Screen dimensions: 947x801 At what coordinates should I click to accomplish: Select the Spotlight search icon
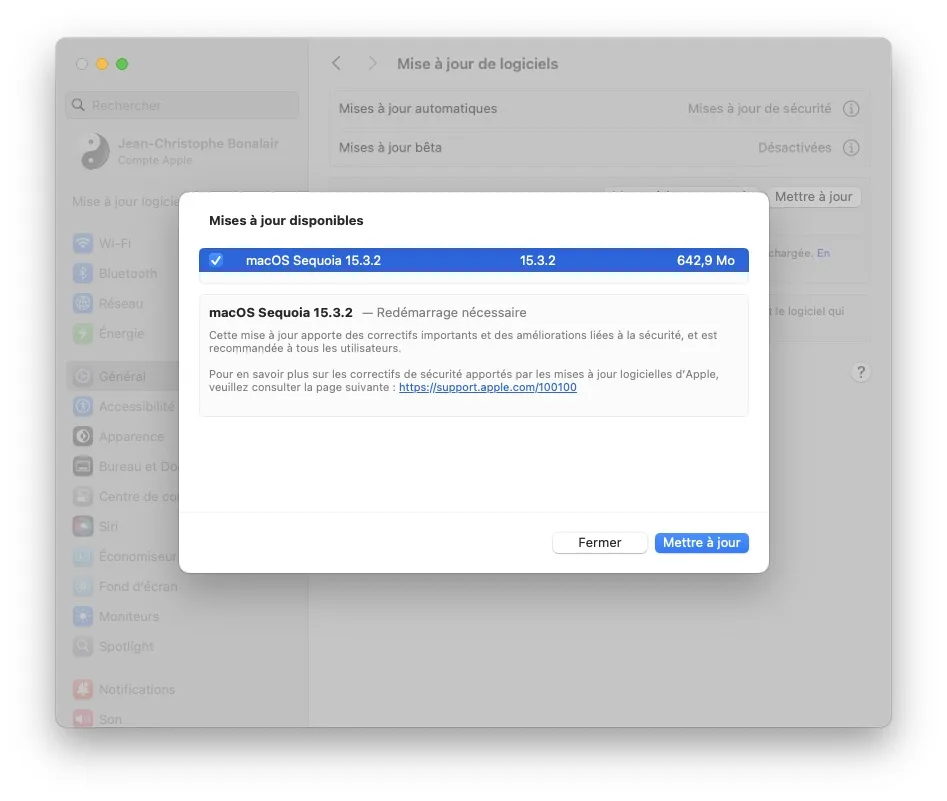tap(83, 646)
